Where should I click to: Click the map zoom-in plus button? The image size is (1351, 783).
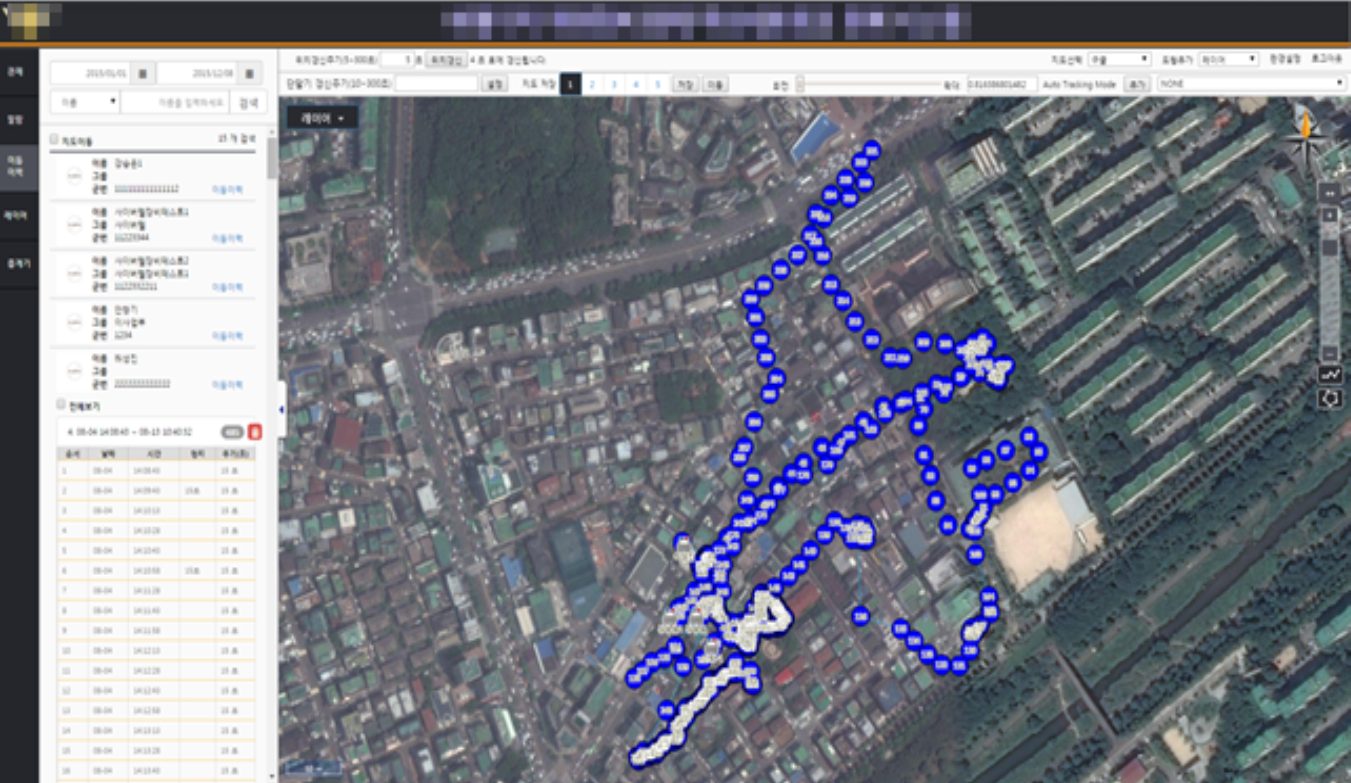click(1329, 215)
